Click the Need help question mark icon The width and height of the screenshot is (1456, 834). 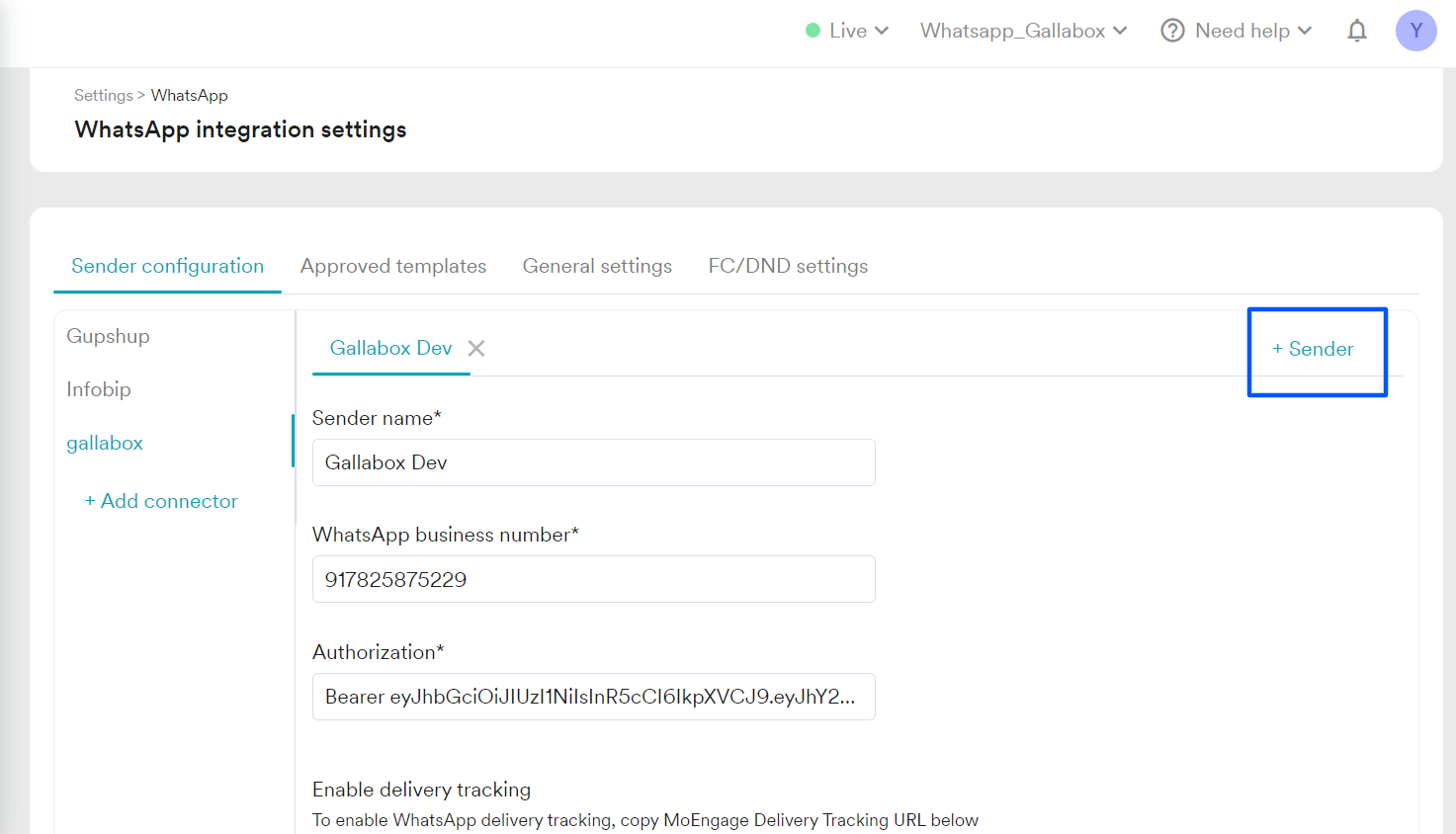pyautogui.click(x=1172, y=31)
